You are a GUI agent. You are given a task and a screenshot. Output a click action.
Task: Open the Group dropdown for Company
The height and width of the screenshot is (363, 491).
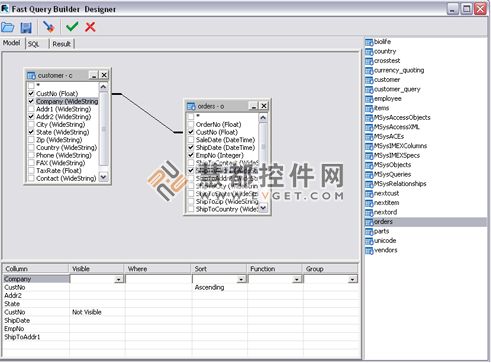[x=352, y=279]
